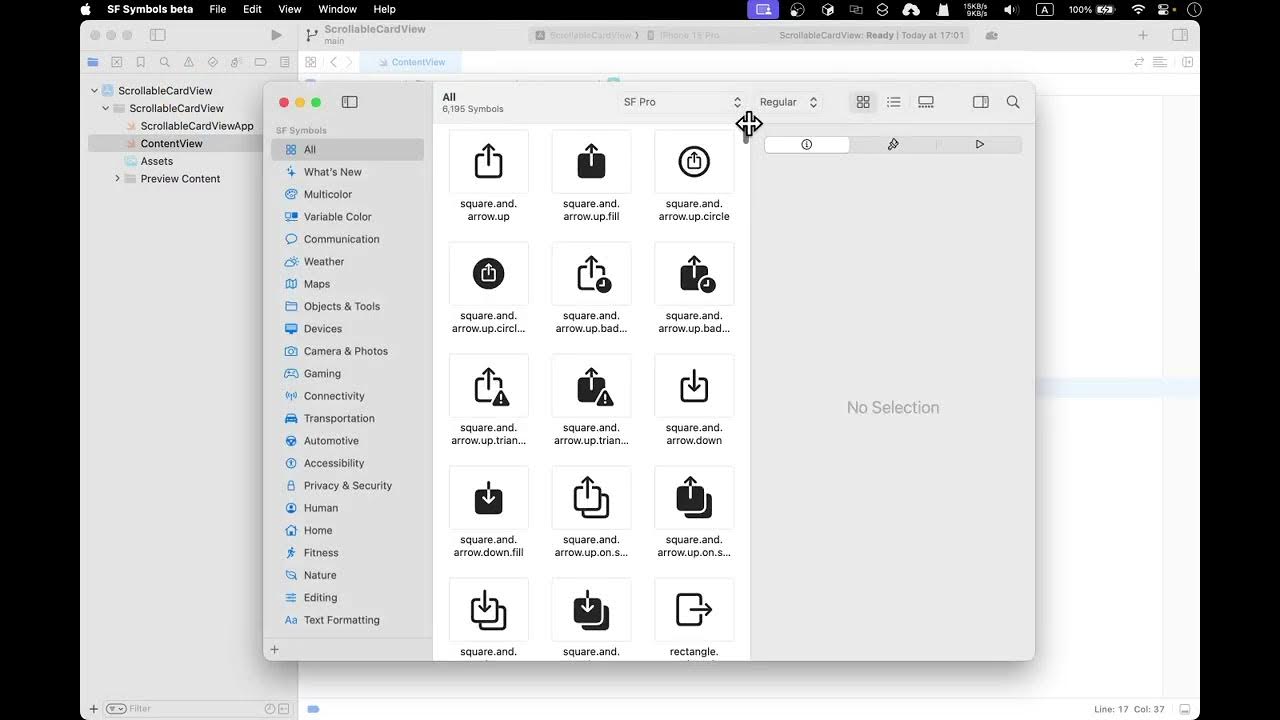Open the Camera & Photos category
The image size is (1280, 720).
pyautogui.click(x=348, y=351)
